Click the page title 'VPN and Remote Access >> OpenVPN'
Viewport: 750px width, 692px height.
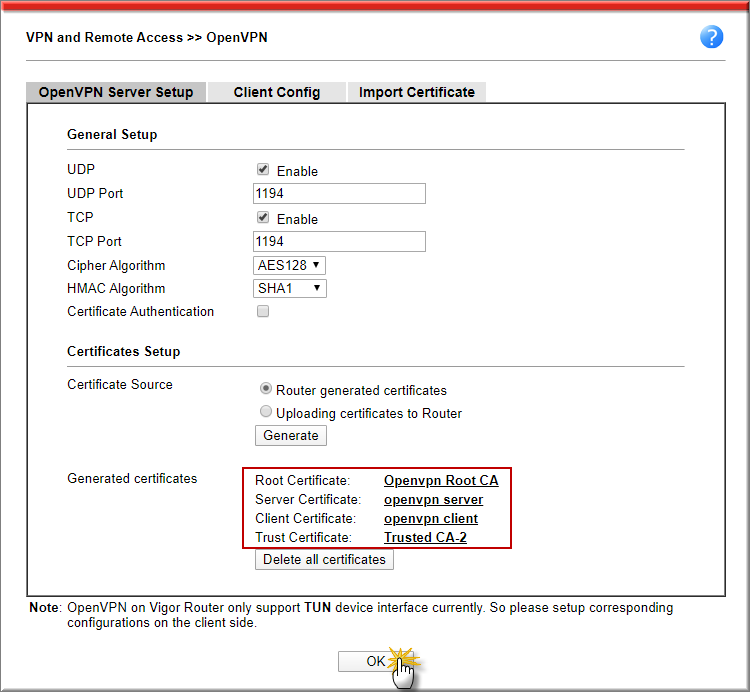(x=147, y=37)
